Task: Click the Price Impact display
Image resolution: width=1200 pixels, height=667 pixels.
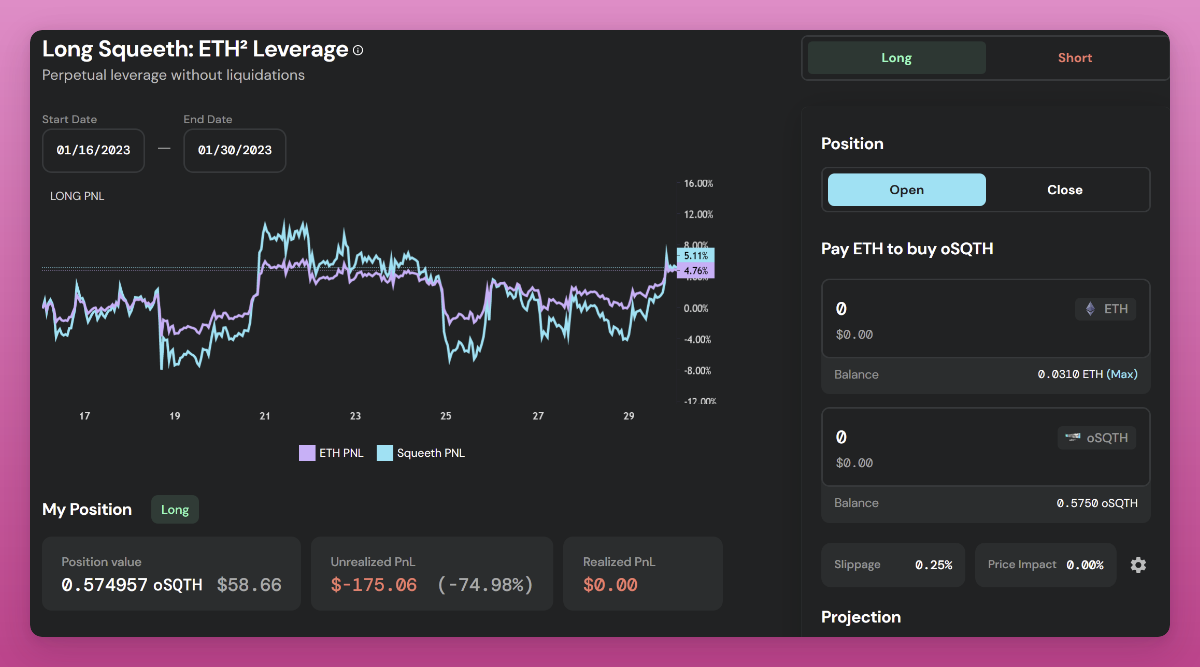Action: (1045, 564)
